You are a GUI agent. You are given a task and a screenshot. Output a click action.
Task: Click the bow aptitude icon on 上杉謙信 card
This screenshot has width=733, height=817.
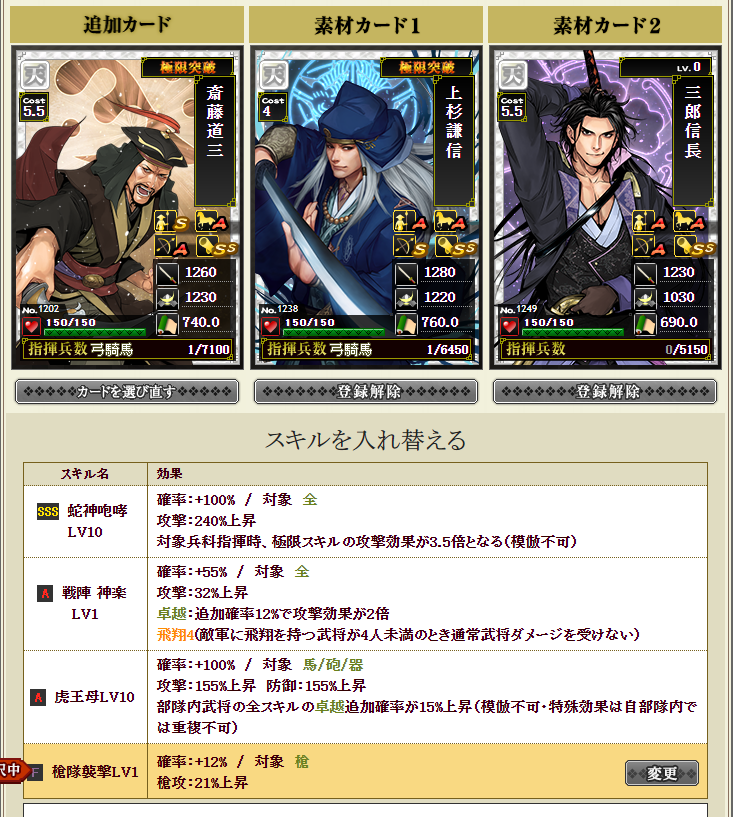[x=410, y=246]
